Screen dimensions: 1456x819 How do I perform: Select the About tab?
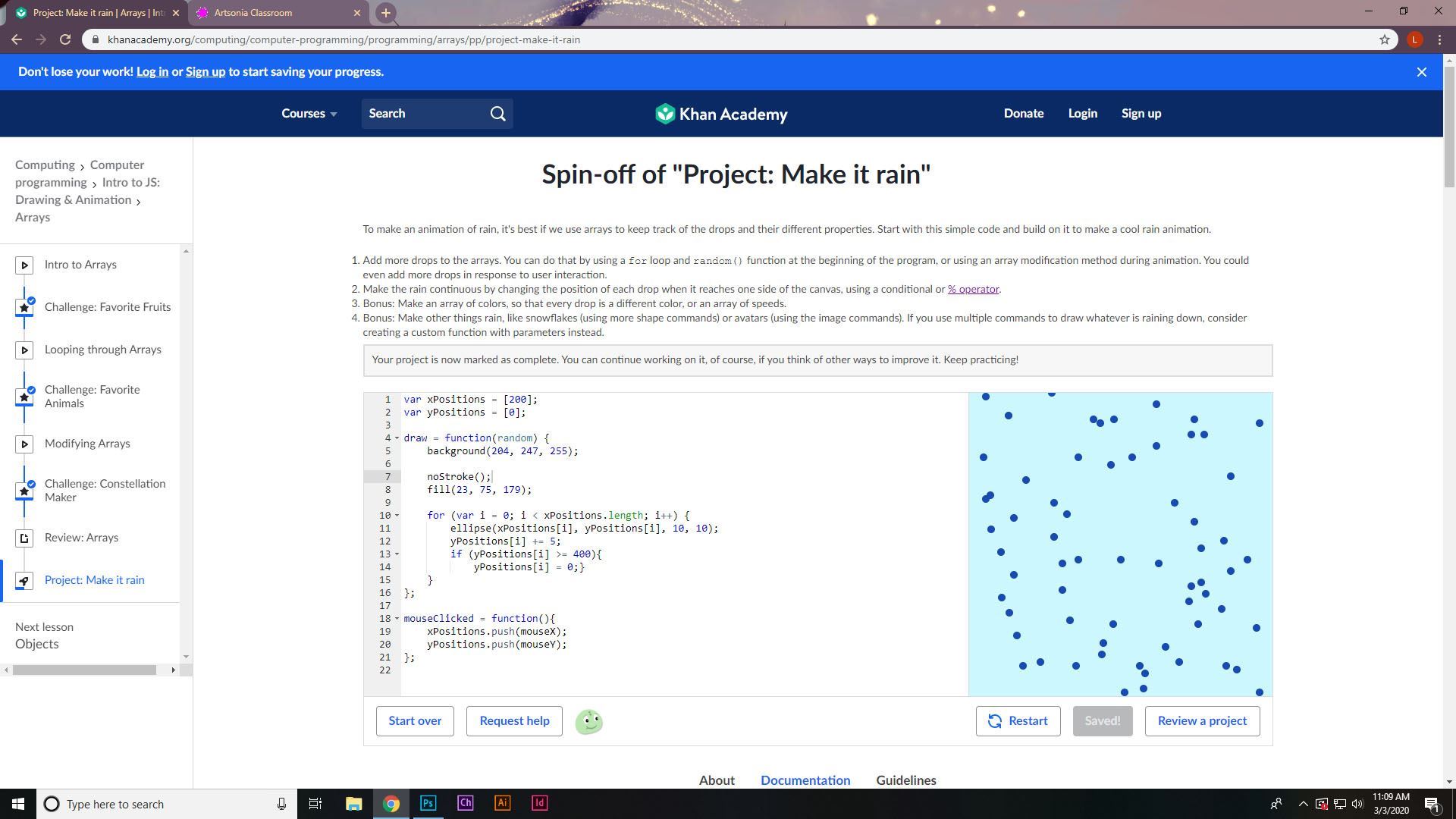click(716, 780)
